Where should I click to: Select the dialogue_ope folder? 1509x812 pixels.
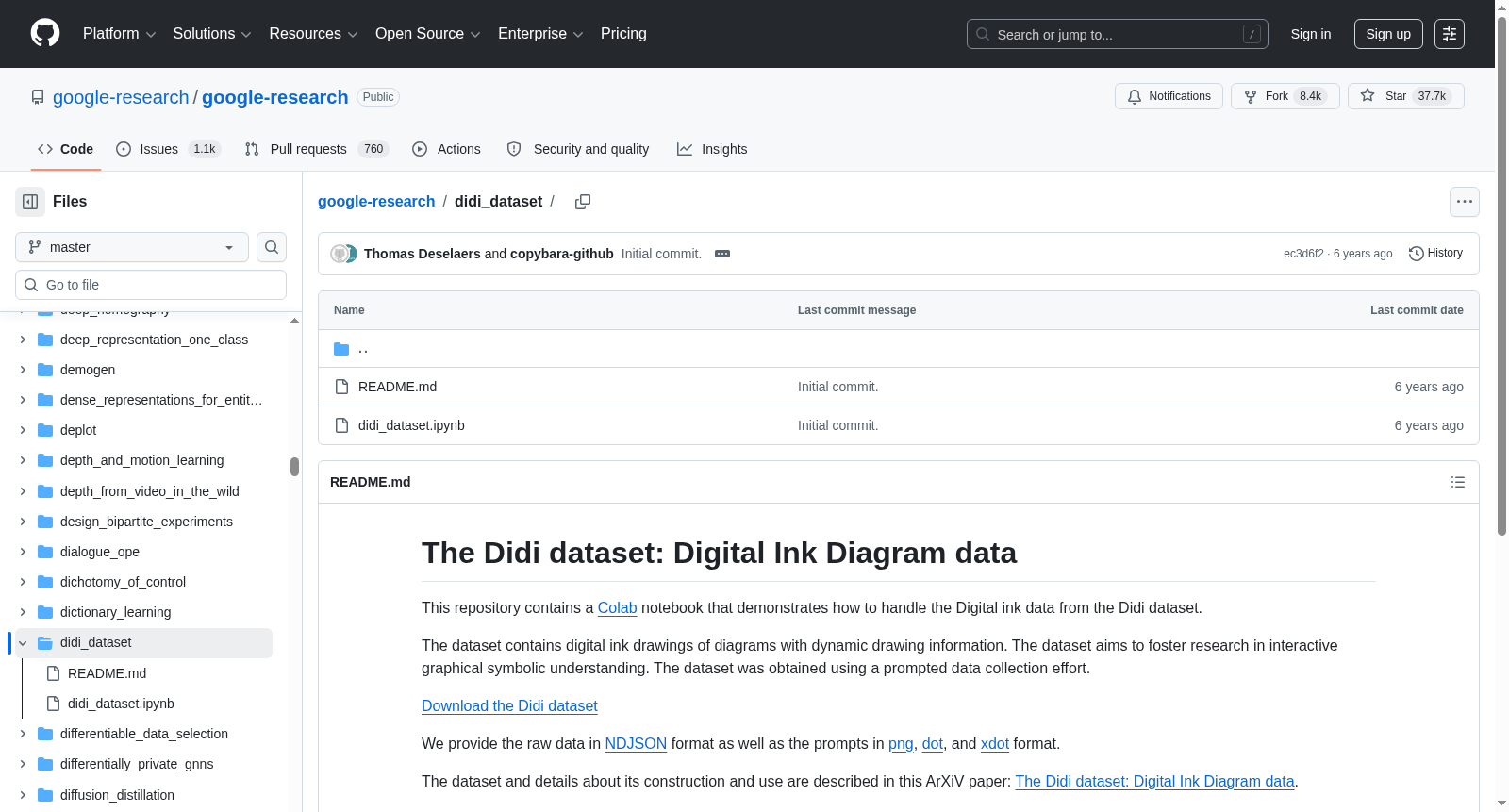coord(99,552)
